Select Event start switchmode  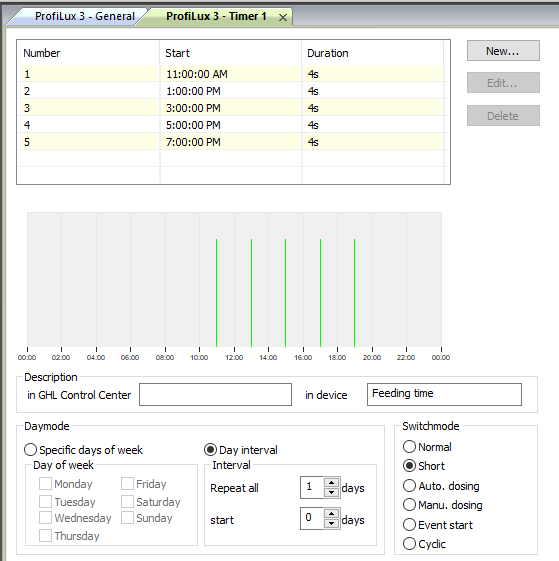coord(438,525)
